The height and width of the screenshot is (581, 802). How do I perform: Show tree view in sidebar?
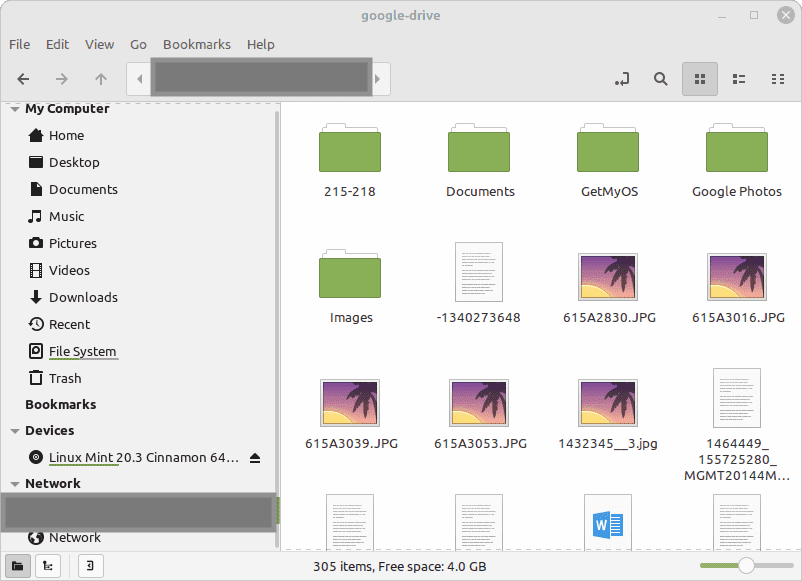pyautogui.click(x=46, y=566)
